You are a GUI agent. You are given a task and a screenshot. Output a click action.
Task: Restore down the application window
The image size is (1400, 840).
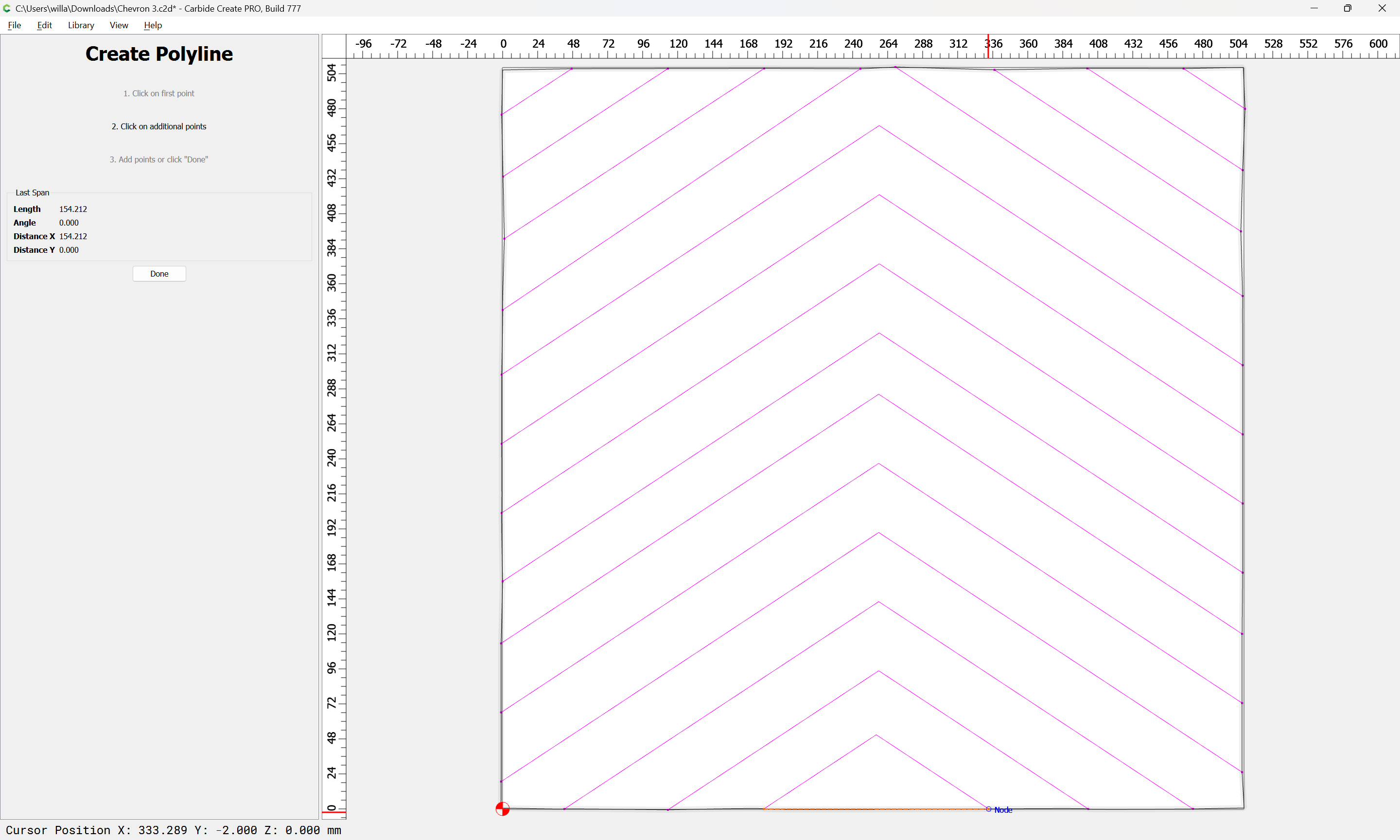click(x=1347, y=8)
